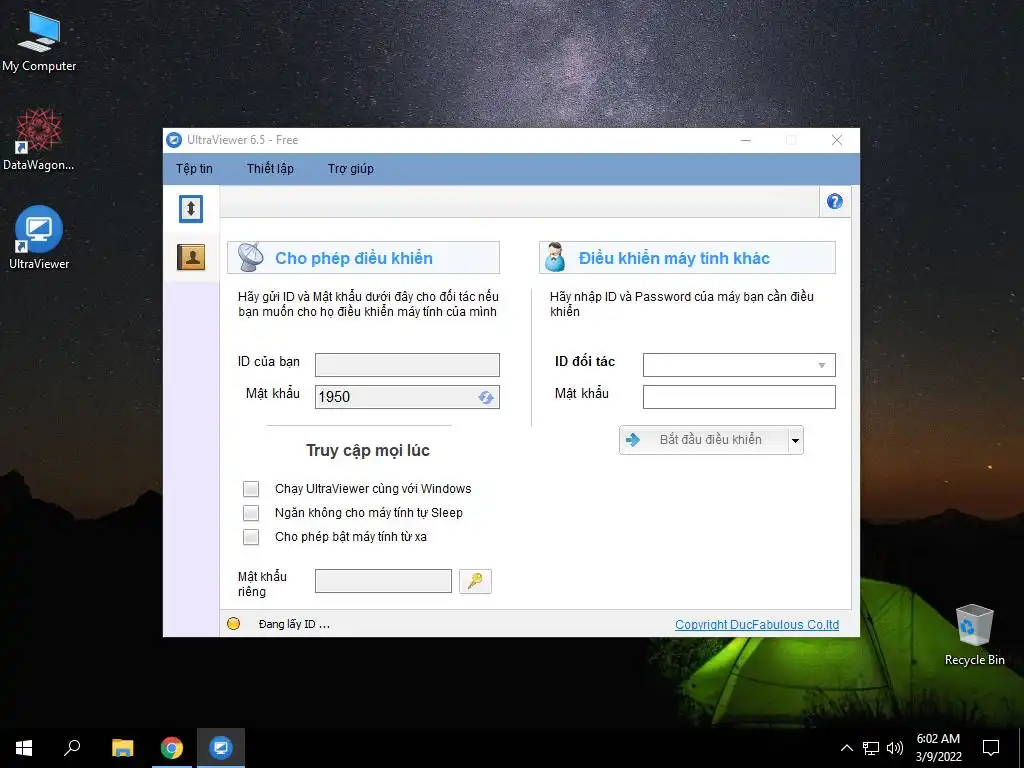1024x768 pixels.
Task: Enable Chạy UltraViewer cùng với Windows checkbox
Action: pos(251,488)
